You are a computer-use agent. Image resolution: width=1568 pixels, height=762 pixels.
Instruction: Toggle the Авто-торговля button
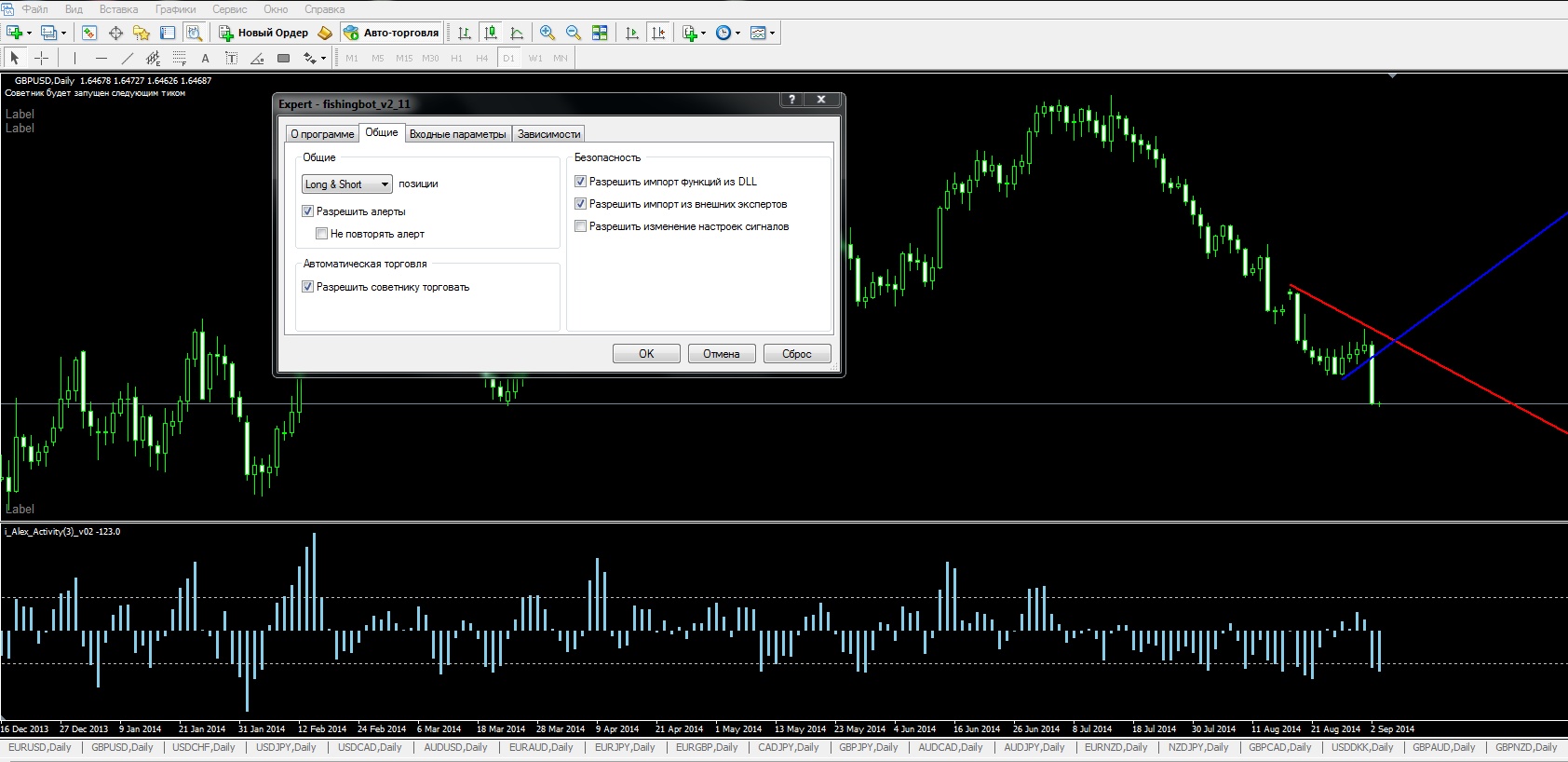click(x=391, y=33)
